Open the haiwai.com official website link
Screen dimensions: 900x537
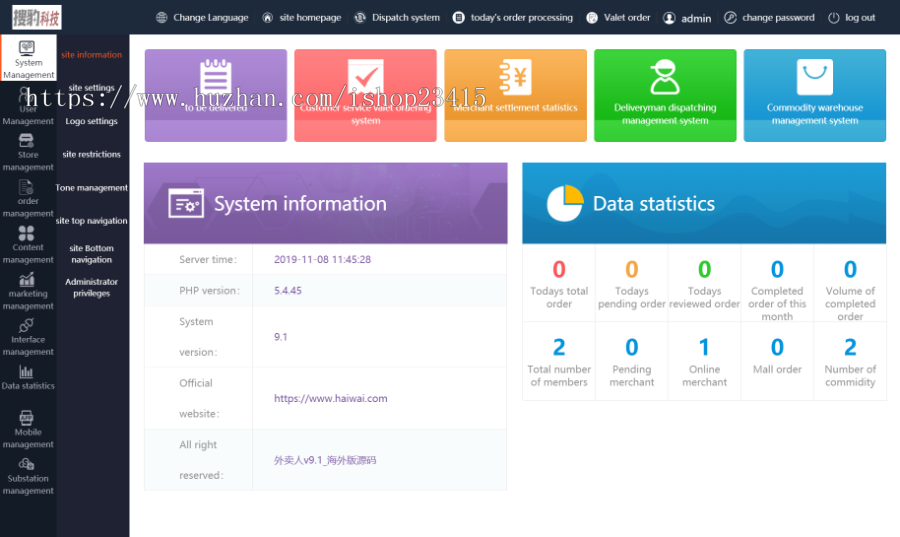(x=330, y=398)
